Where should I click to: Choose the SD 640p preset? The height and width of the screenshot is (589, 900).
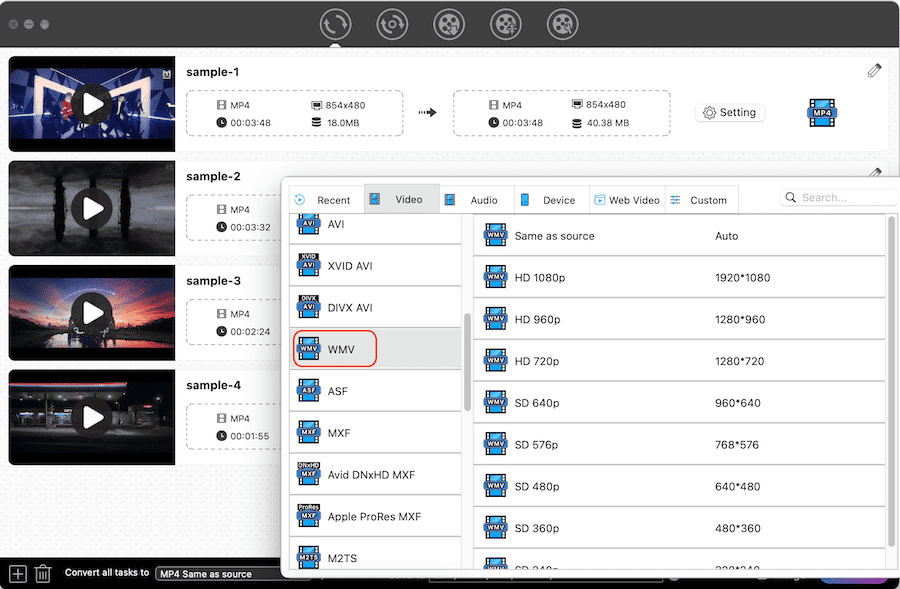point(680,403)
